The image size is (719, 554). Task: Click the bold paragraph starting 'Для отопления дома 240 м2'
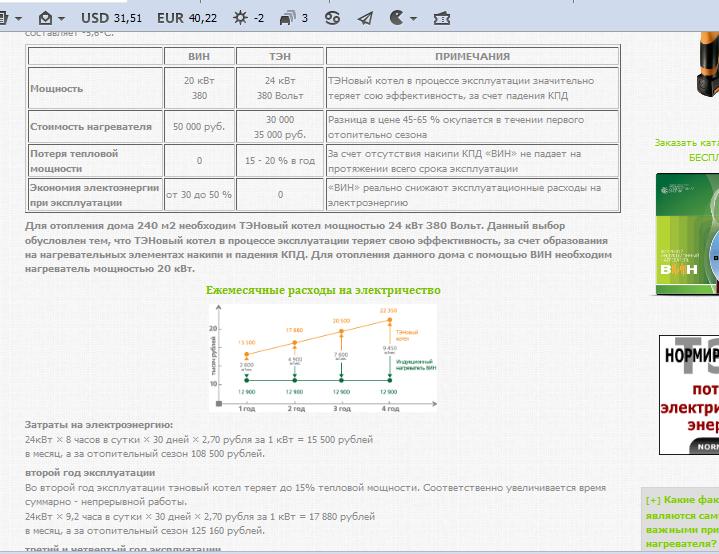pos(318,247)
